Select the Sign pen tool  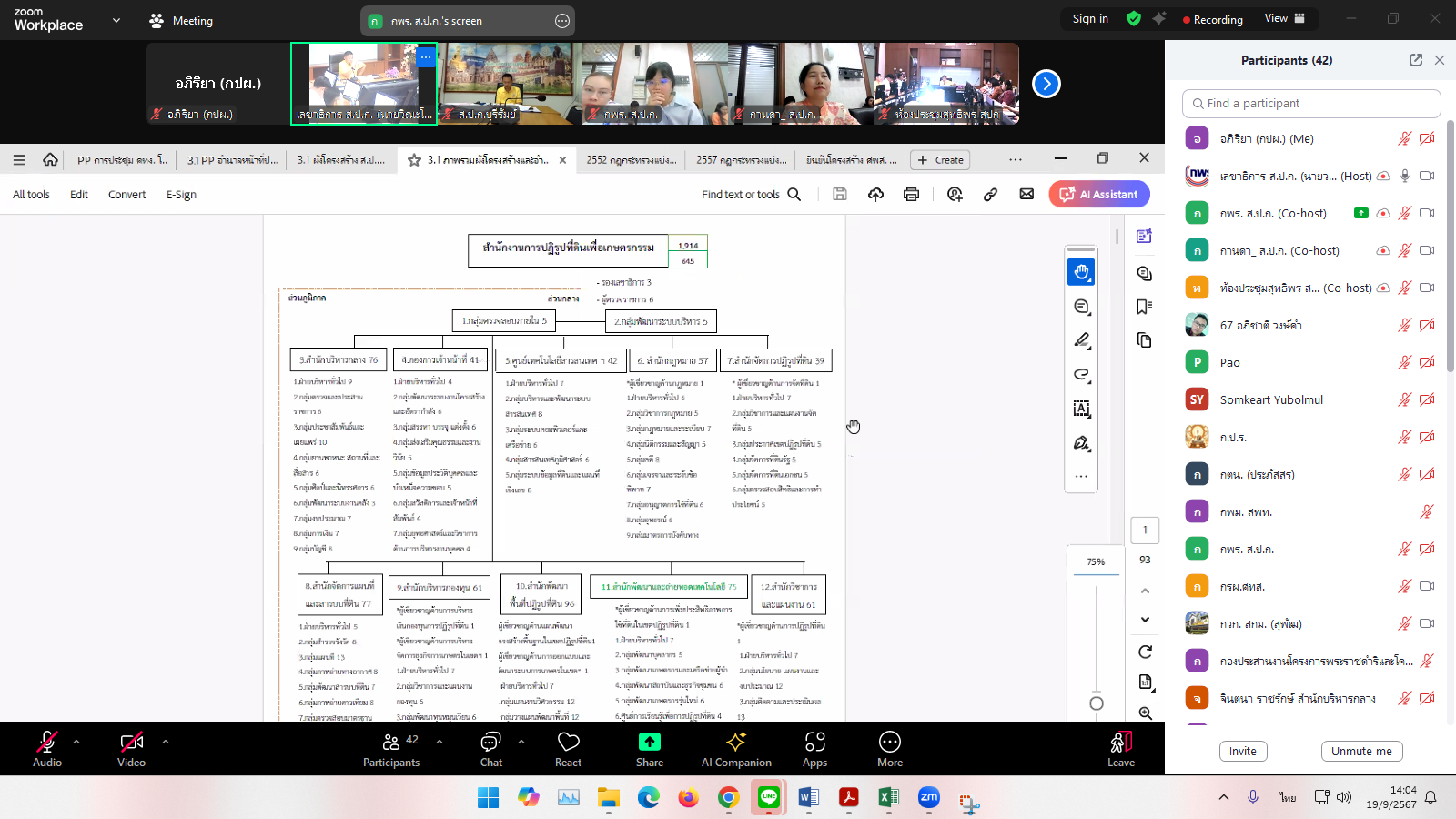(1081, 443)
